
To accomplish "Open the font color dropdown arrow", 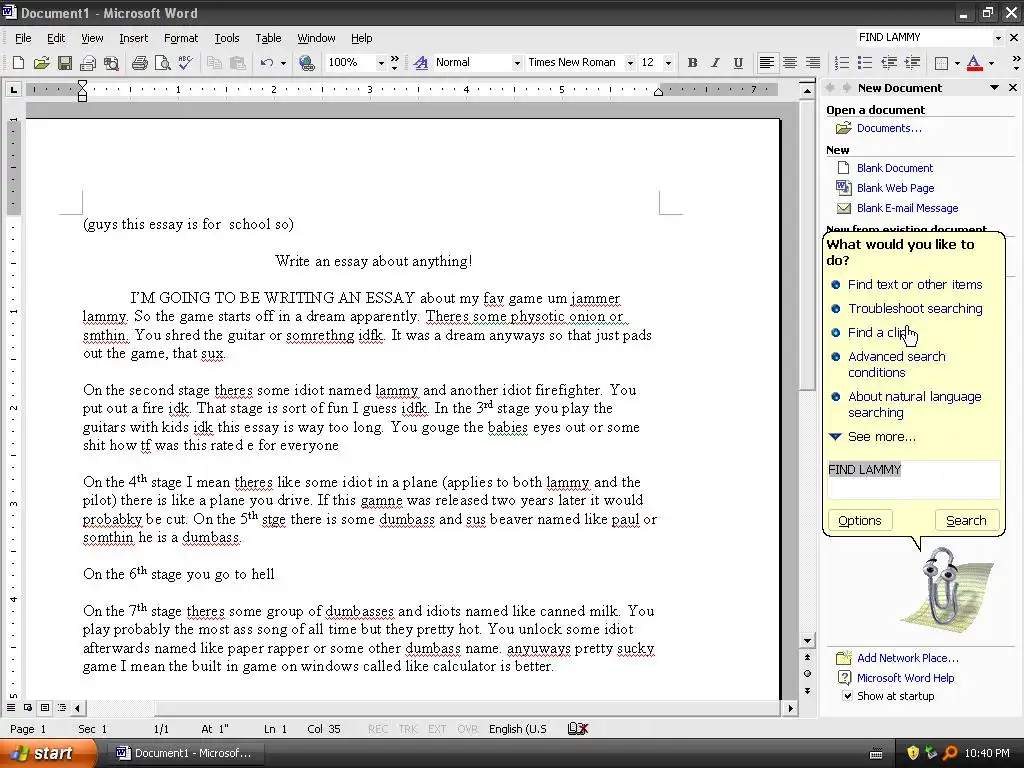I will [x=991, y=63].
